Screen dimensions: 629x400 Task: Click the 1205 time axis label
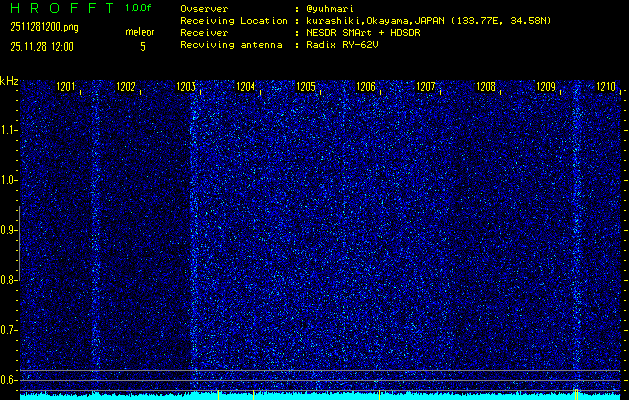pos(306,86)
